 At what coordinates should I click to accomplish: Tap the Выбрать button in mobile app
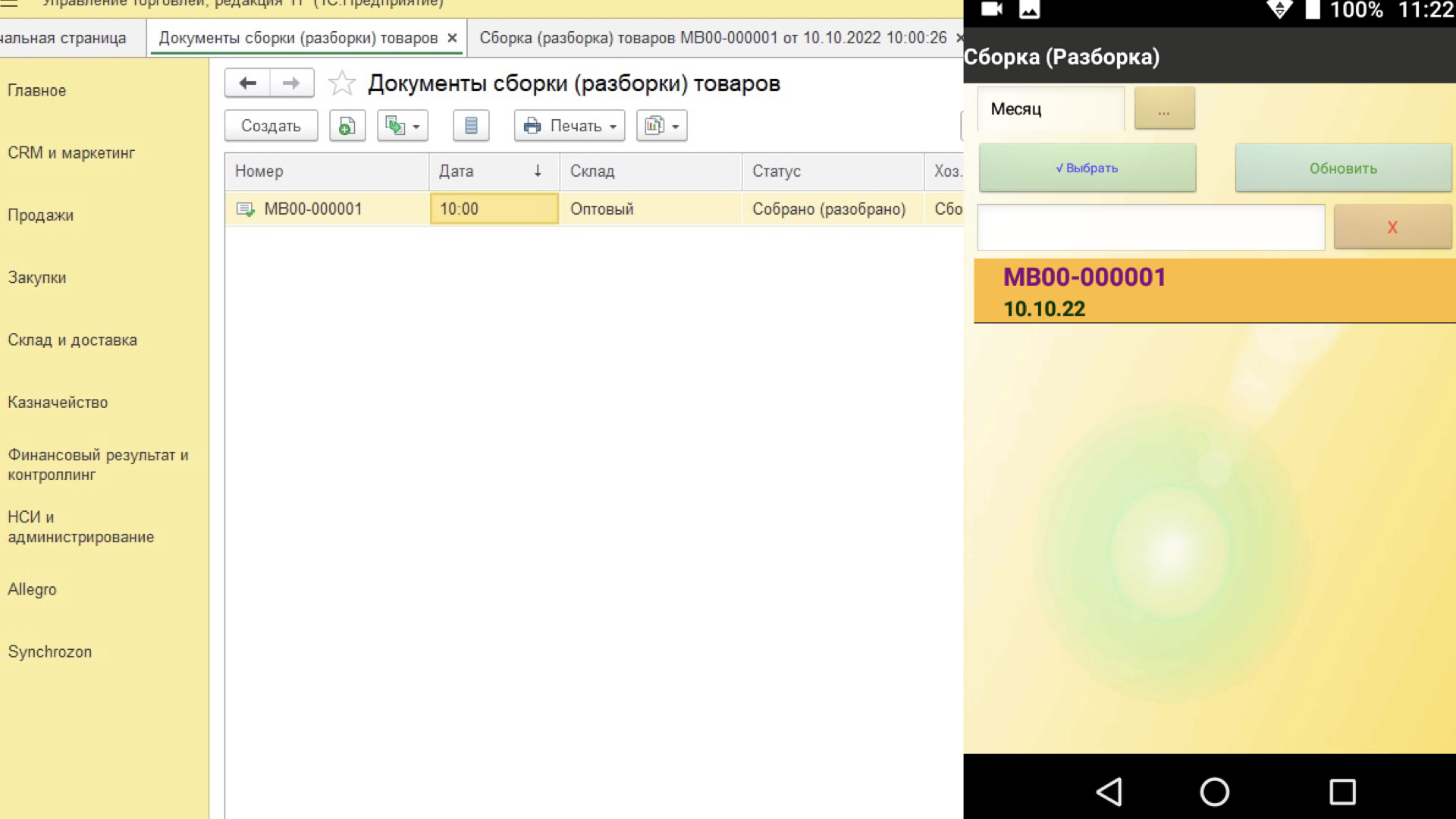tap(1087, 168)
